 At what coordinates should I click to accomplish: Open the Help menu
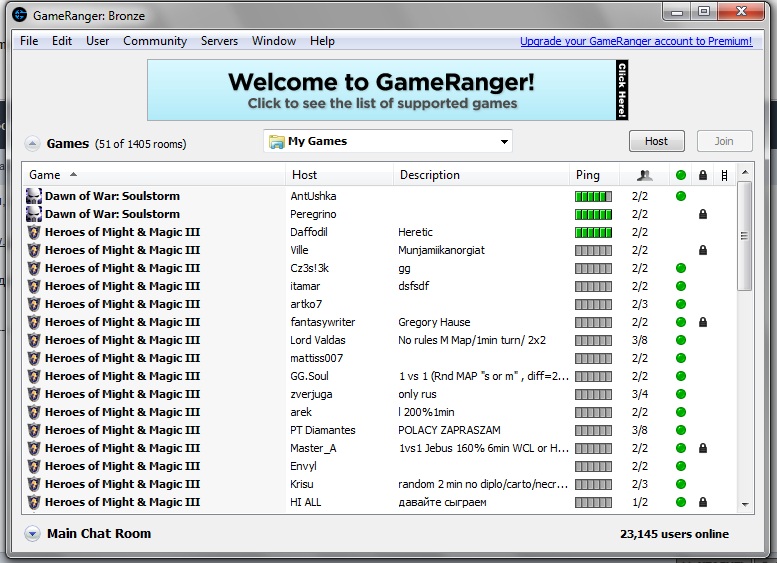[323, 41]
